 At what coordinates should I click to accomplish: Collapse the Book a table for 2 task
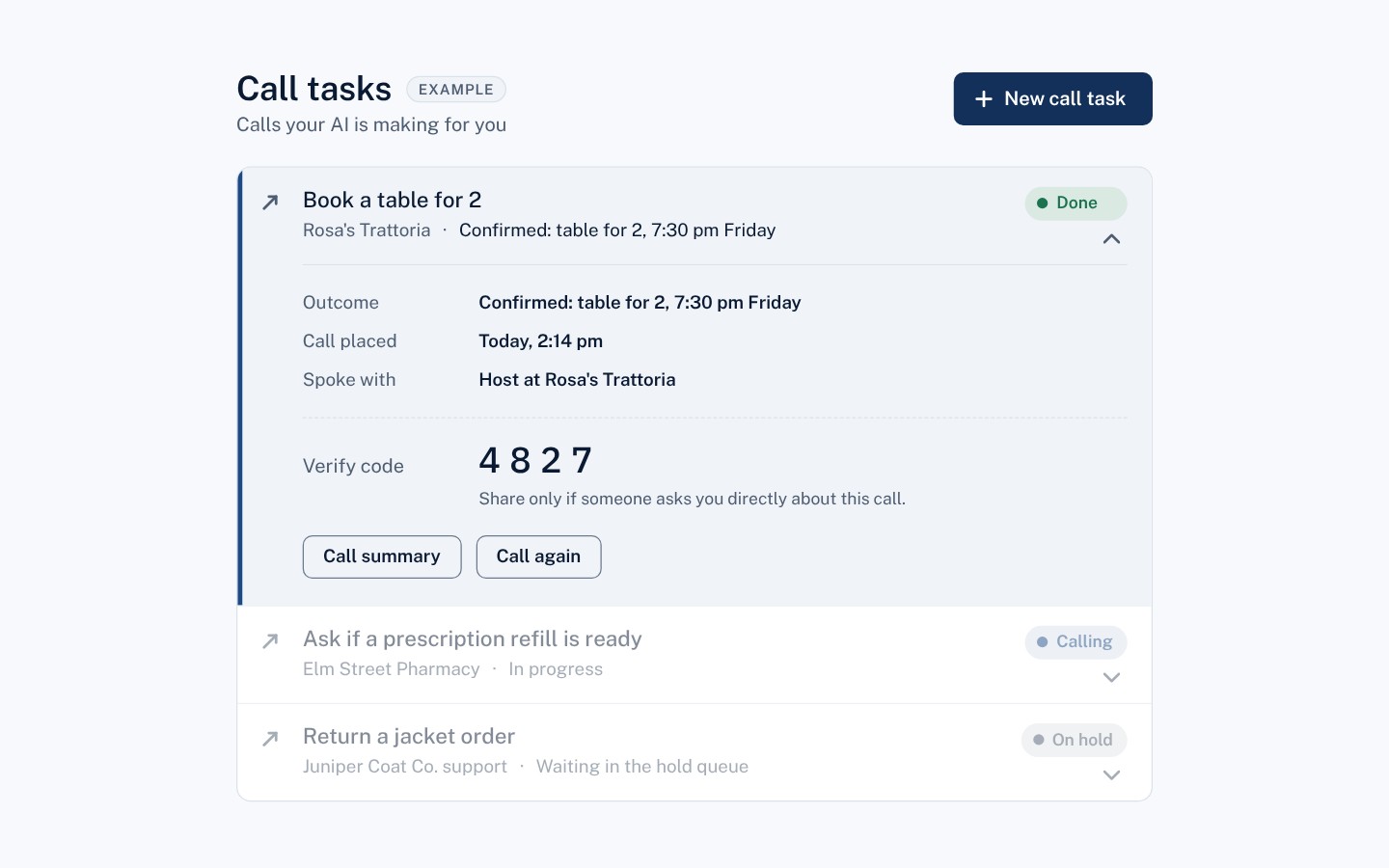1111,238
